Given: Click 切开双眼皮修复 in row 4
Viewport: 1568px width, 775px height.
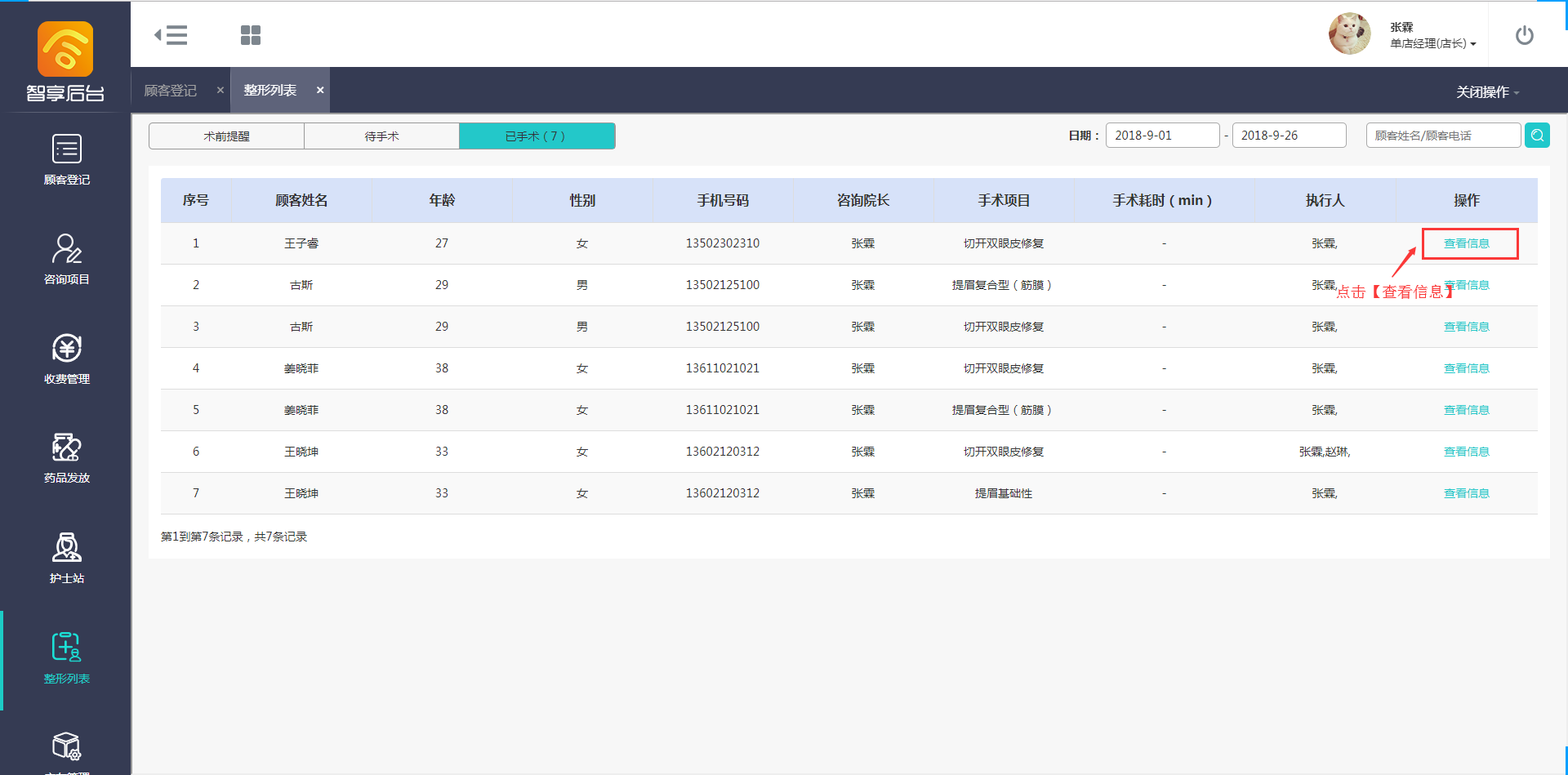Looking at the screenshot, I should pos(1004,368).
